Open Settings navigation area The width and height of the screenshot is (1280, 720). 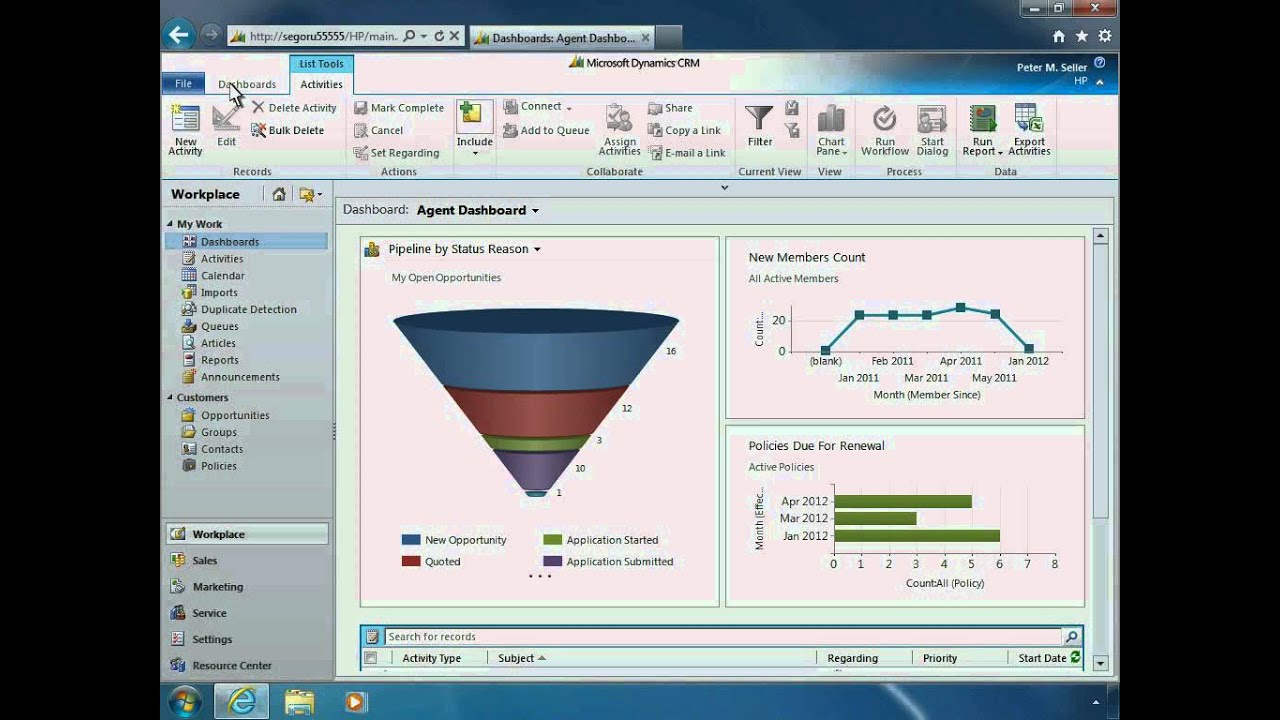click(247, 638)
